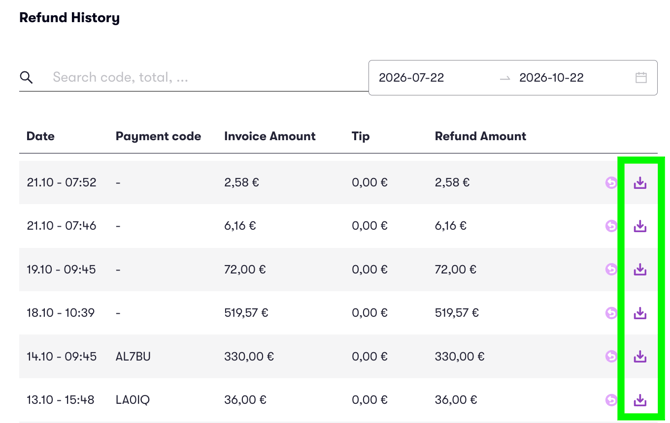Click date 19.10 - 09:45
Image resolution: width=670 pixels, height=423 pixels.
[61, 270]
